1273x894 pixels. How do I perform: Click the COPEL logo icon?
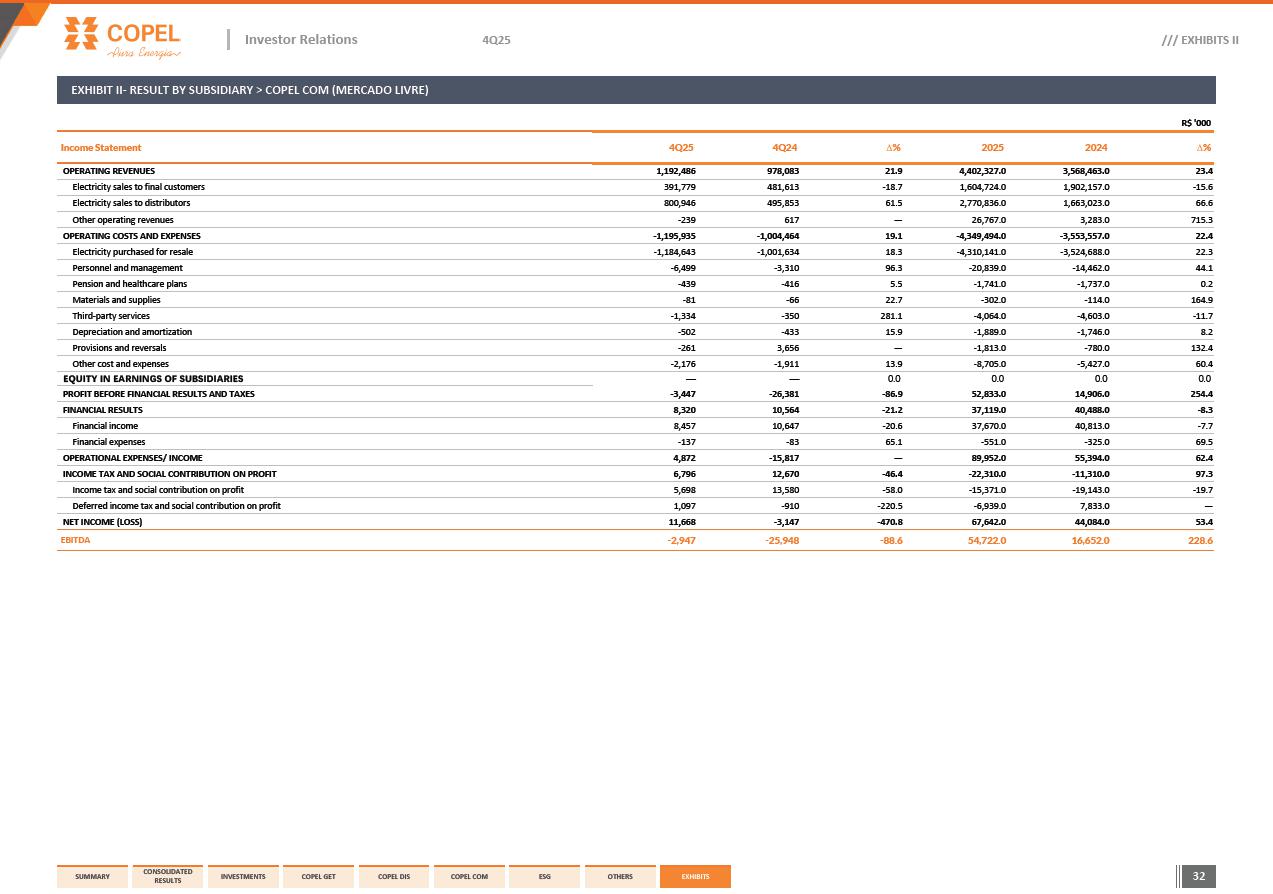(82, 33)
